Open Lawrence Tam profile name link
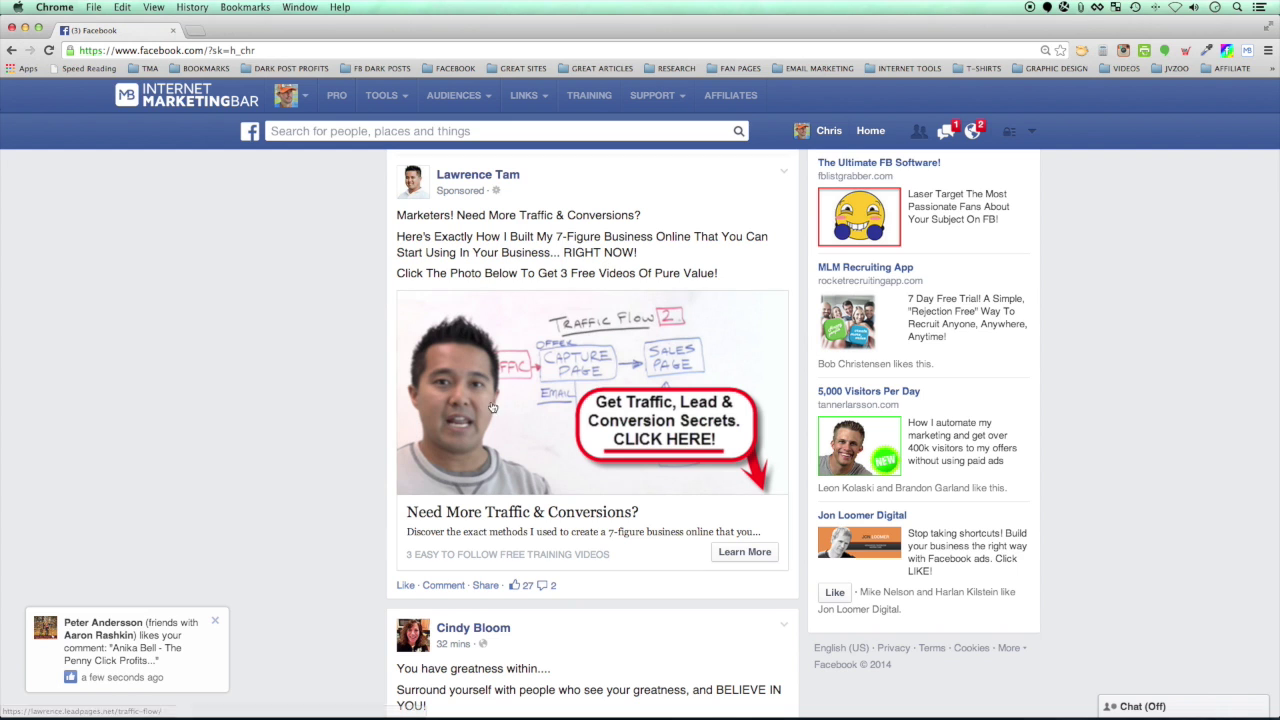Viewport: 1280px width, 720px height. (x=478, y=174)
